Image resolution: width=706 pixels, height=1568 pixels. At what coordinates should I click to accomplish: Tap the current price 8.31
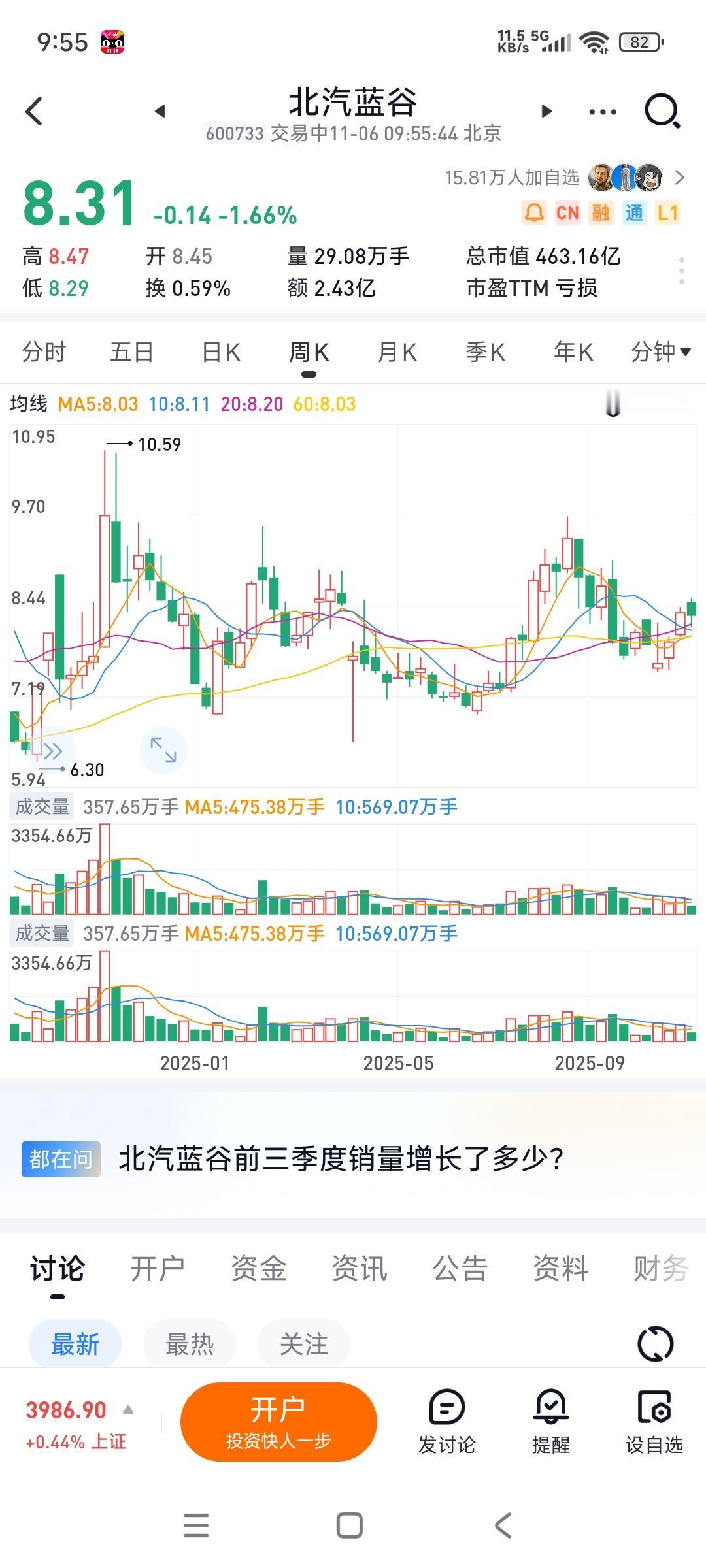[80, 203]
